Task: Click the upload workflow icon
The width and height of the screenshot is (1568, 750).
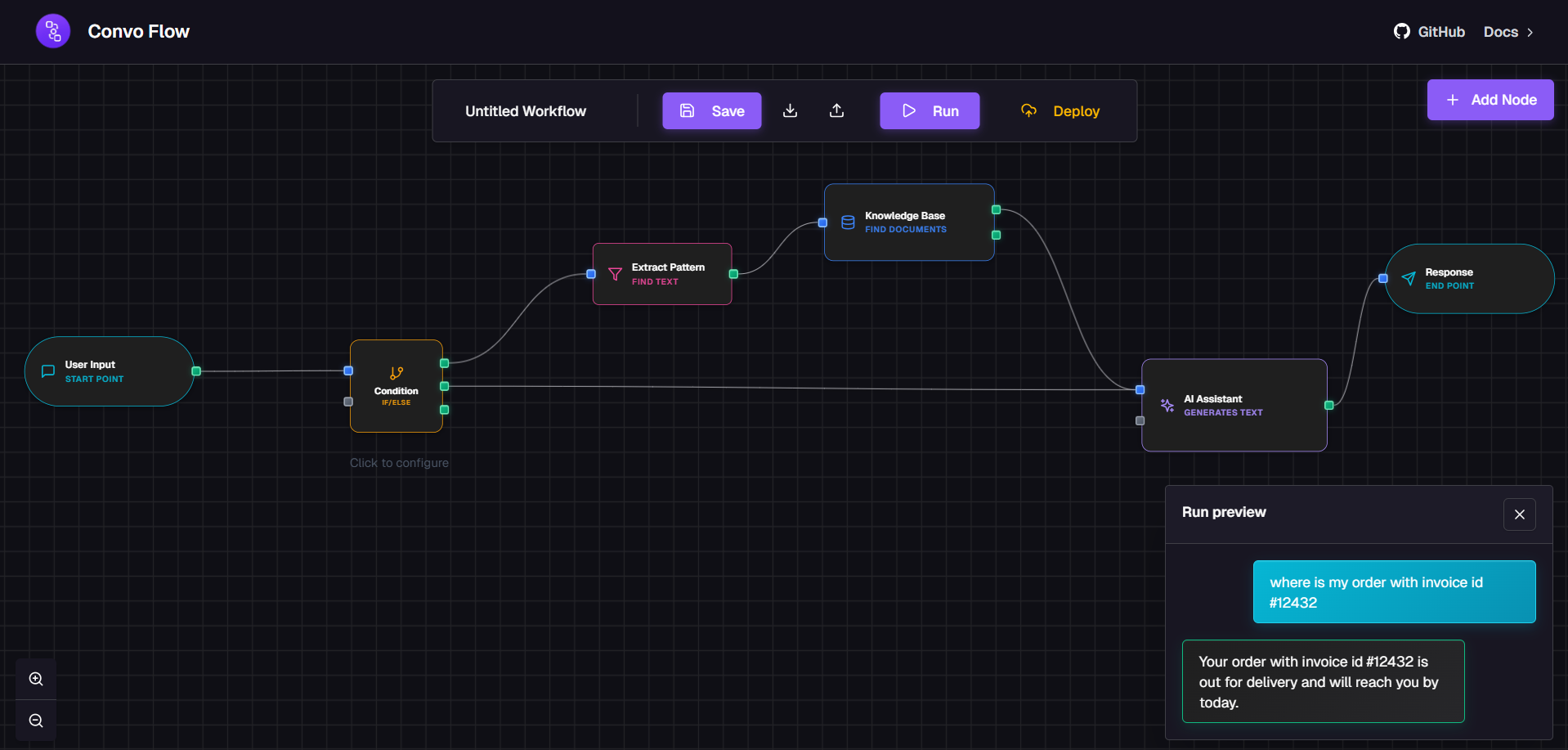Action: pyautogui.click(x=836, y=110)
